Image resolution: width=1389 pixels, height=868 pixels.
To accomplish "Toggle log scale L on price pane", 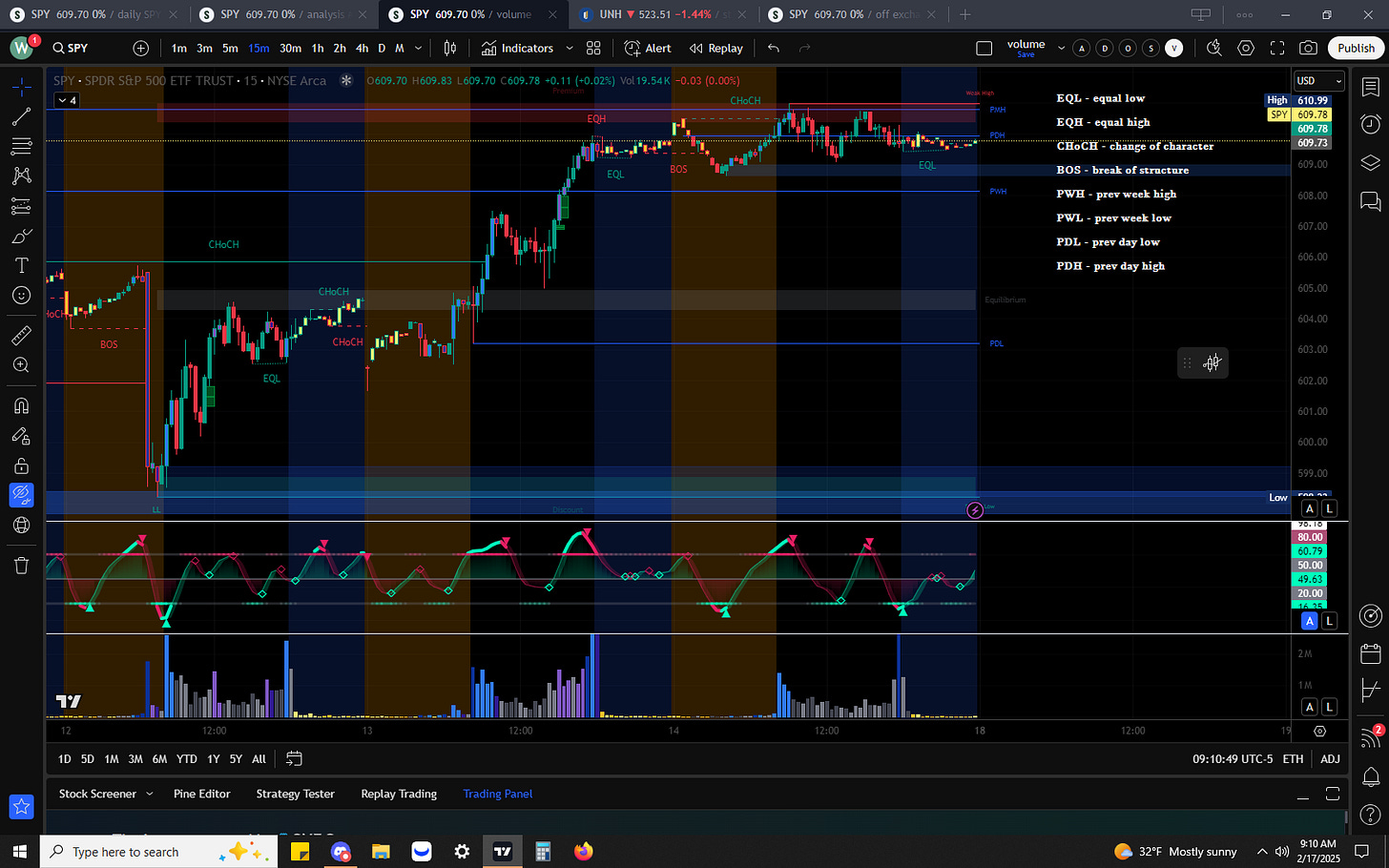I will point(1329,508).
